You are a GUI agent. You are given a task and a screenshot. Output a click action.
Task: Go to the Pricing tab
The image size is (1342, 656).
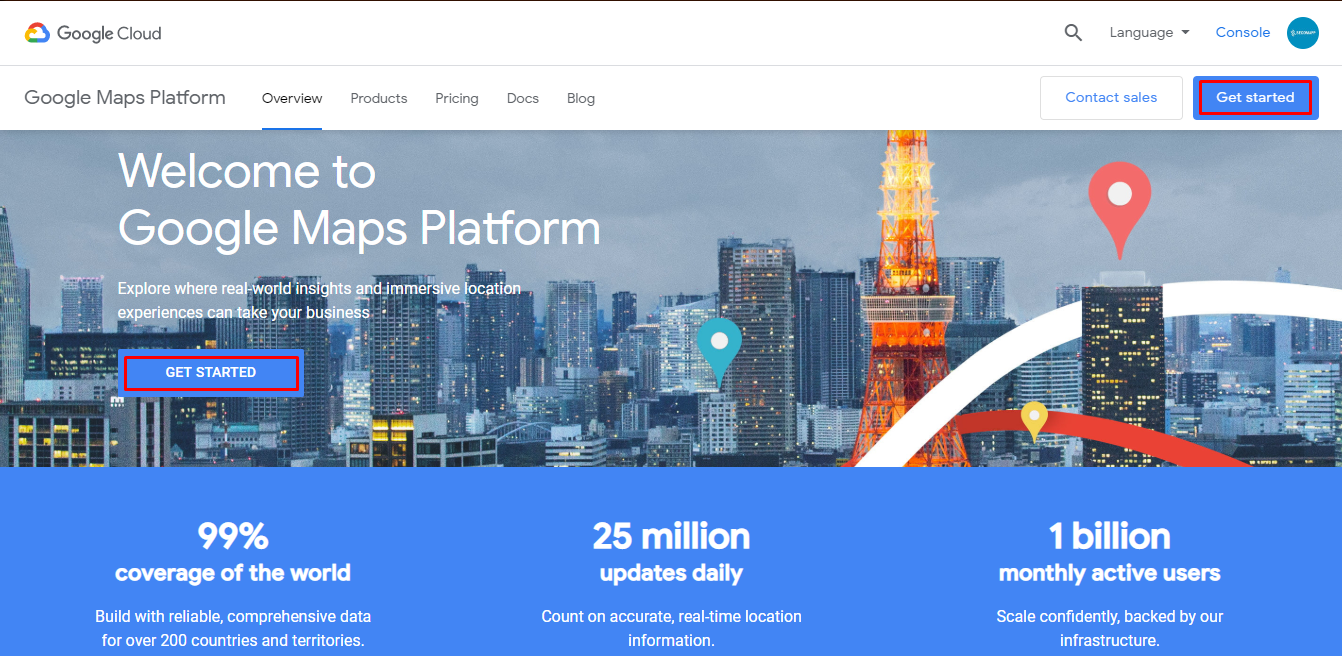pos(457,98)
